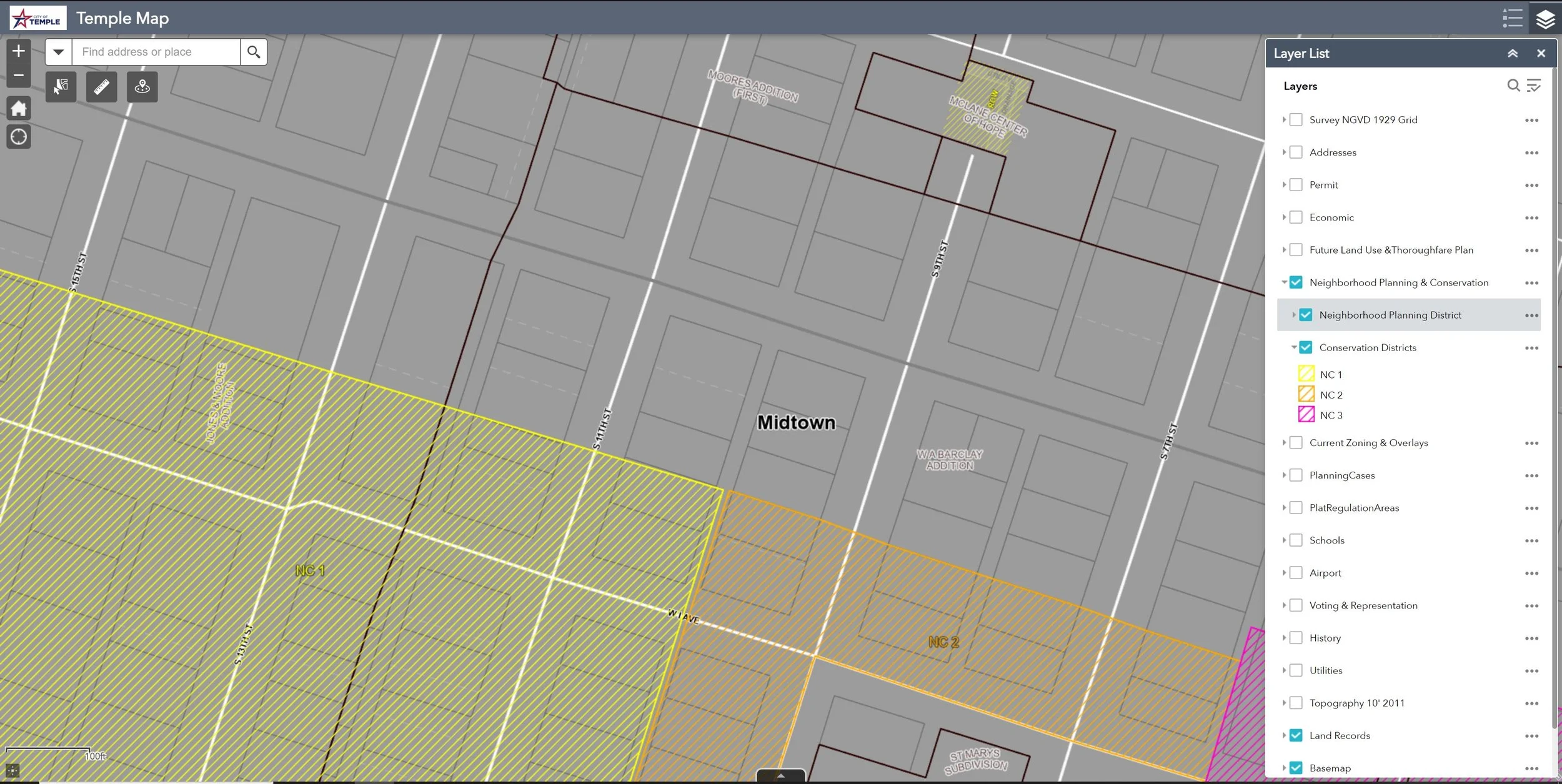1562x784 pixels.
Task: Open the map legend panel
Action: tap(1513, 18)
